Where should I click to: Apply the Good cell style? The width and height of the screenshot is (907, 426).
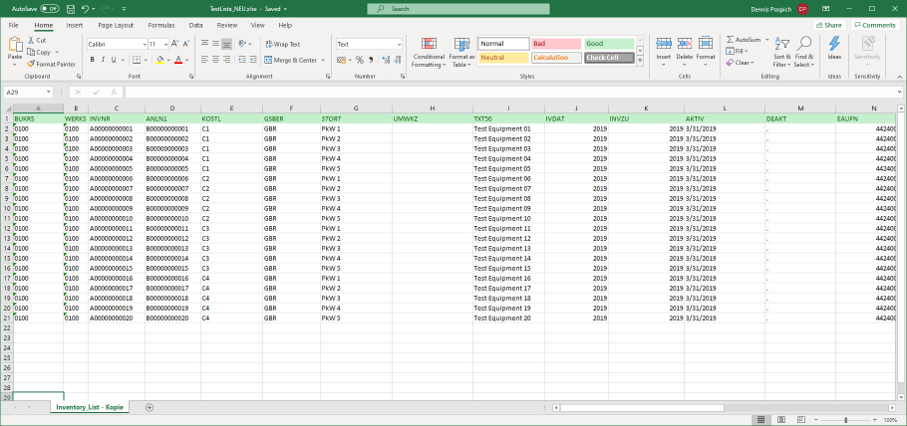point(609,44)
